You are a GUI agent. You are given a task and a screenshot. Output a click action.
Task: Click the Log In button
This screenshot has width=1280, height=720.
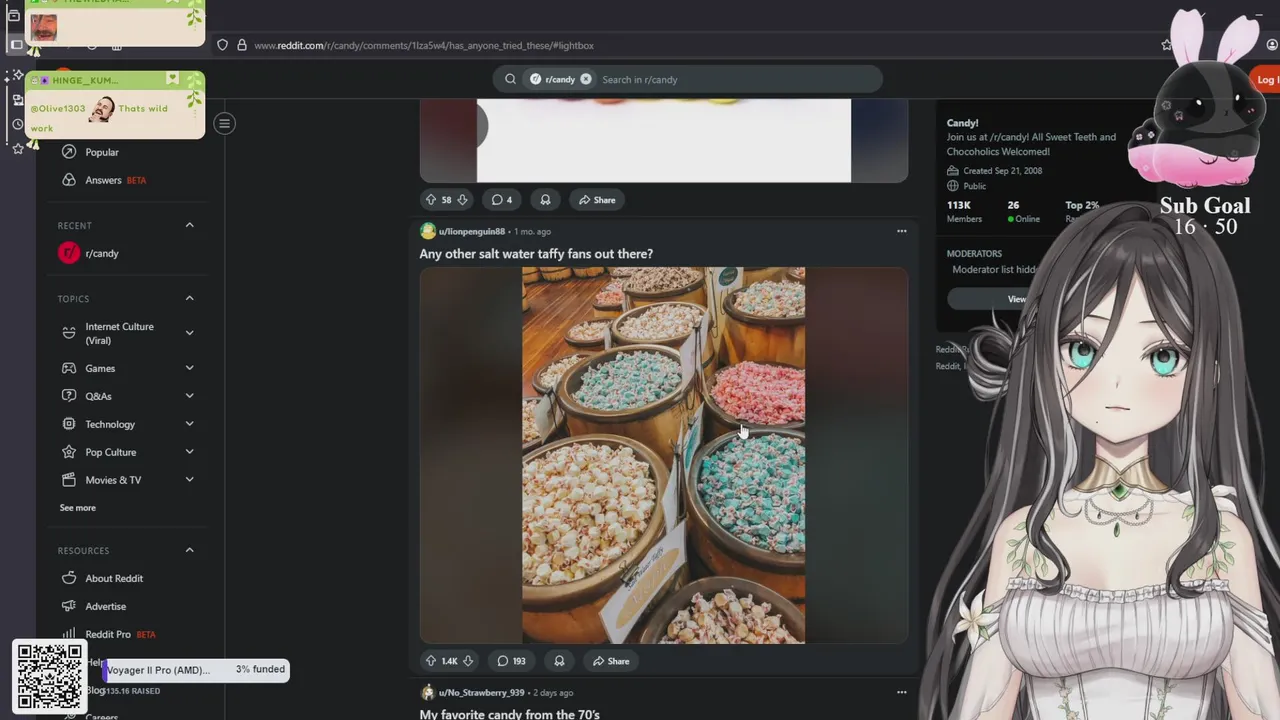point(1267,80)
